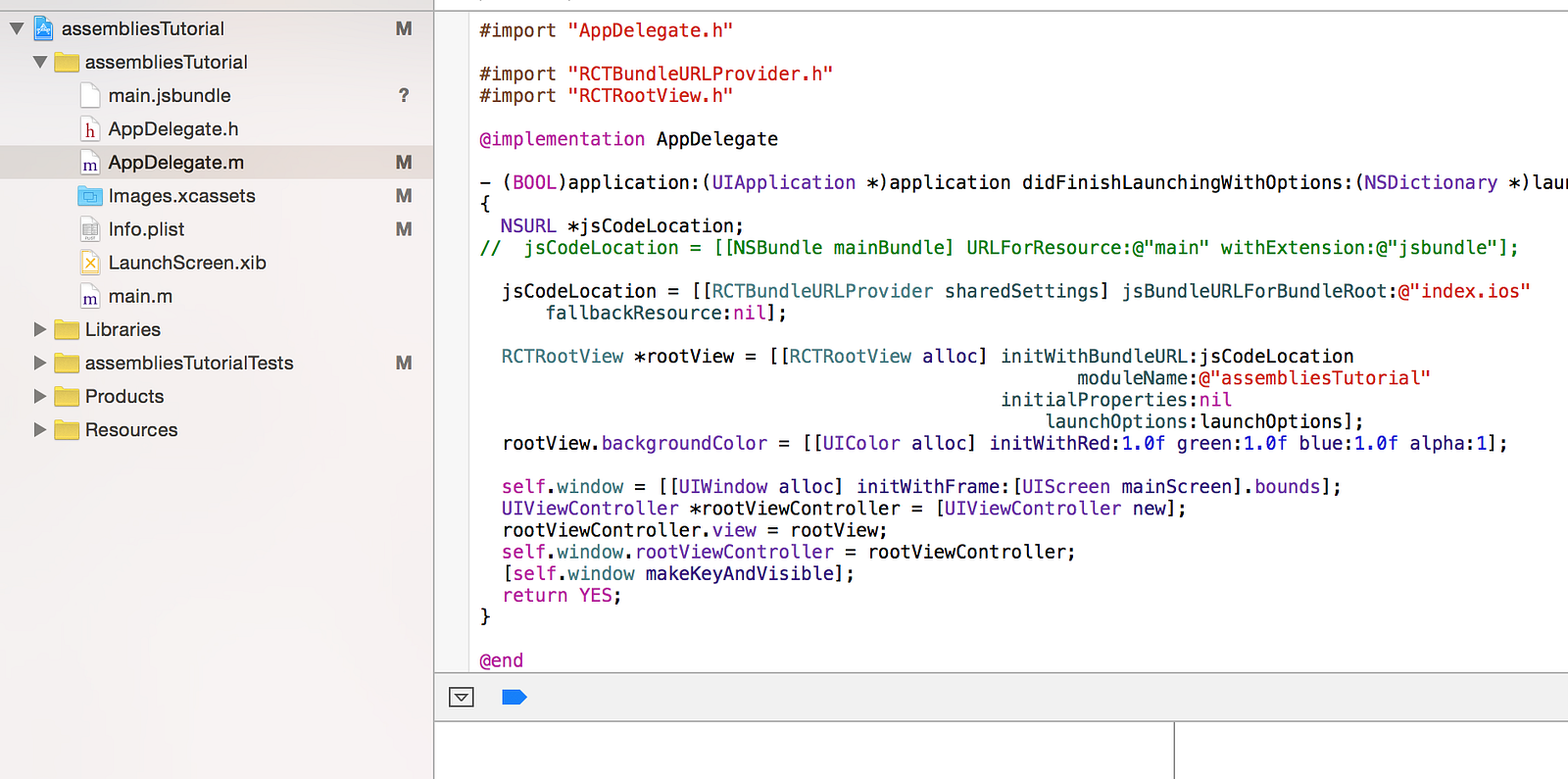1568x779 pixels.
Task: Select the Resources folder in navigator
Action: click(x=131, y=429)
